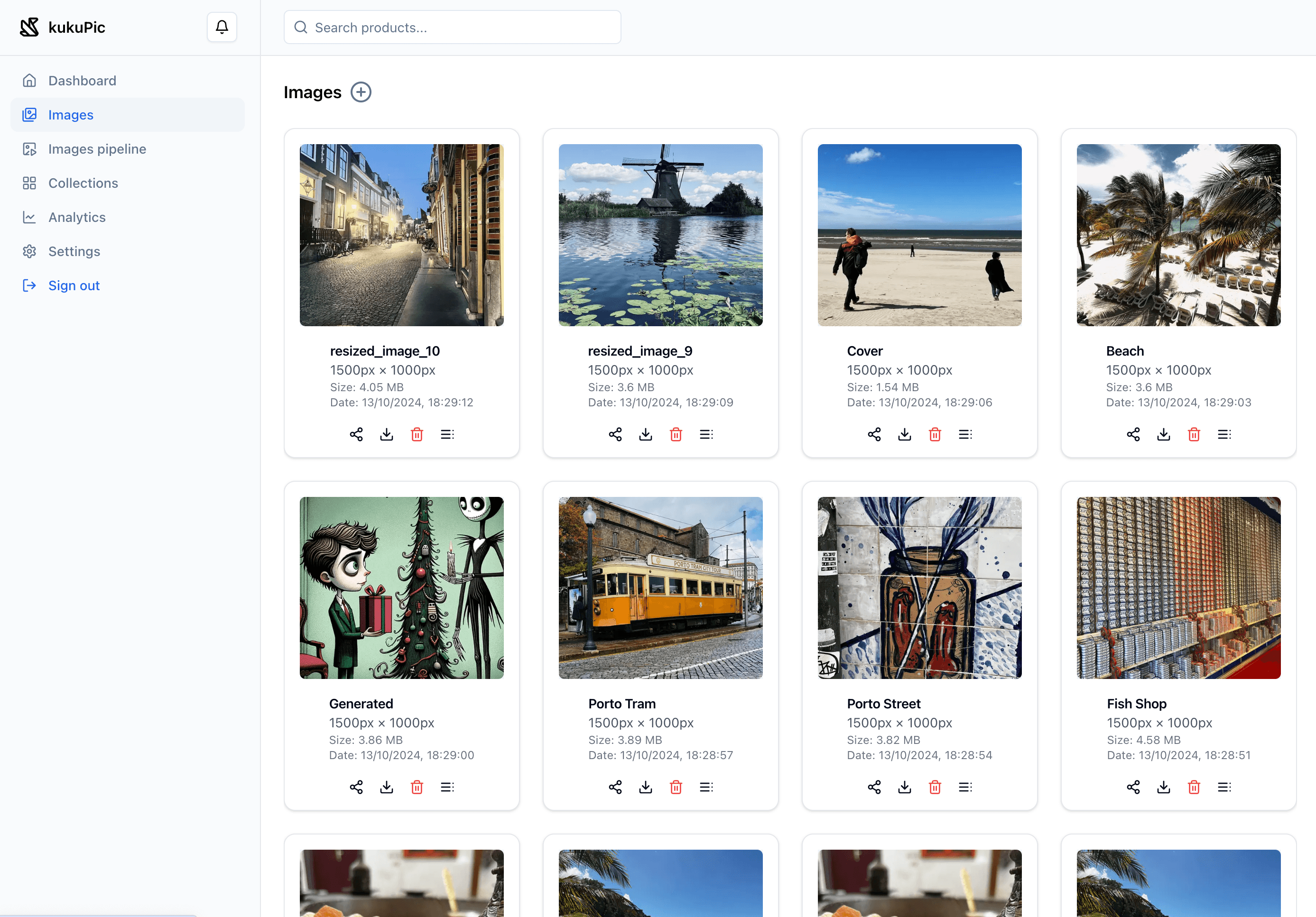The height and width of the screenshot is (917, 1316).
Task: Download the Cover image
Action: point(905,435)
